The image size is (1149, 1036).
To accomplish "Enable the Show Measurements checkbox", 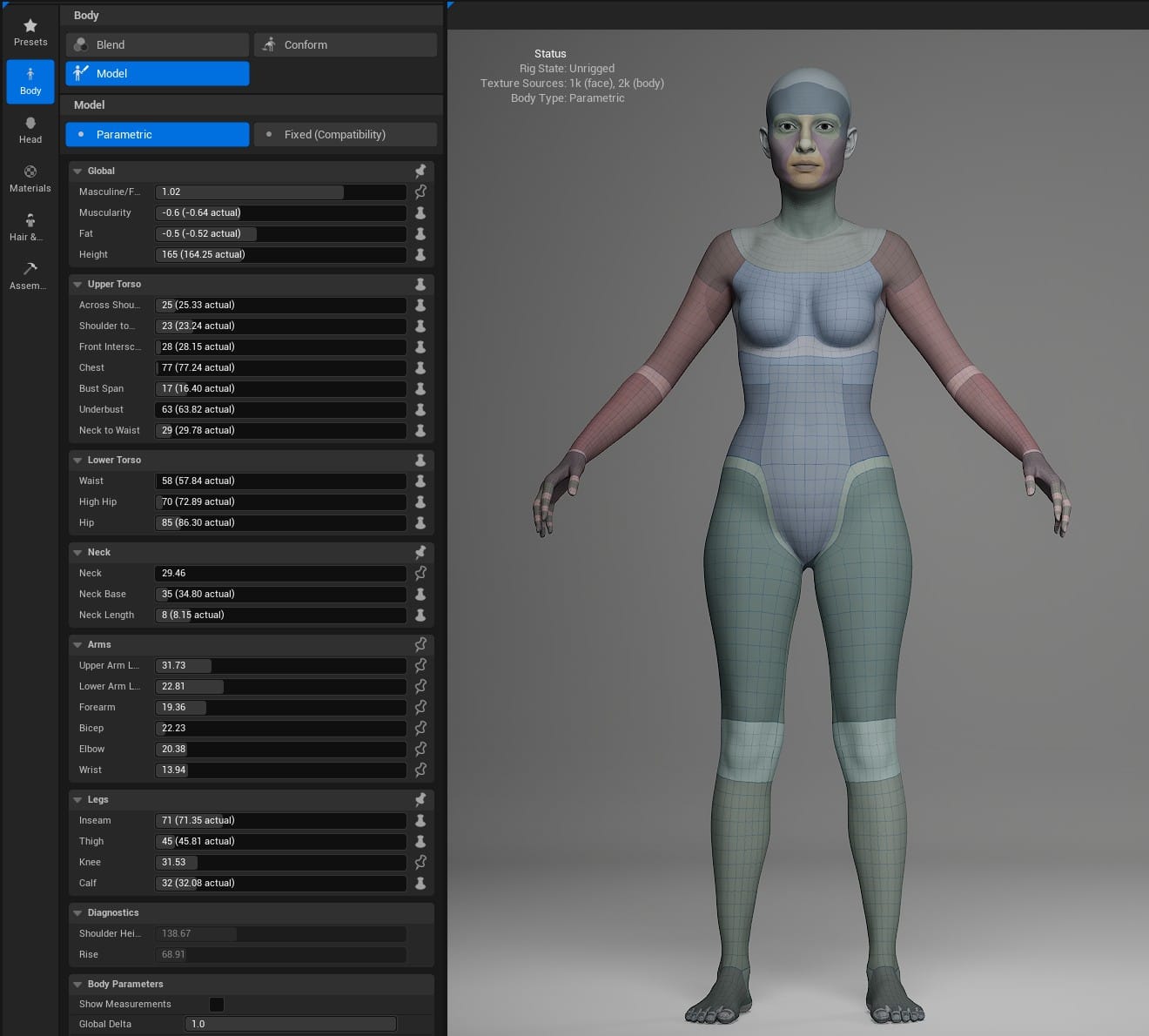I will pos(217,1004).
